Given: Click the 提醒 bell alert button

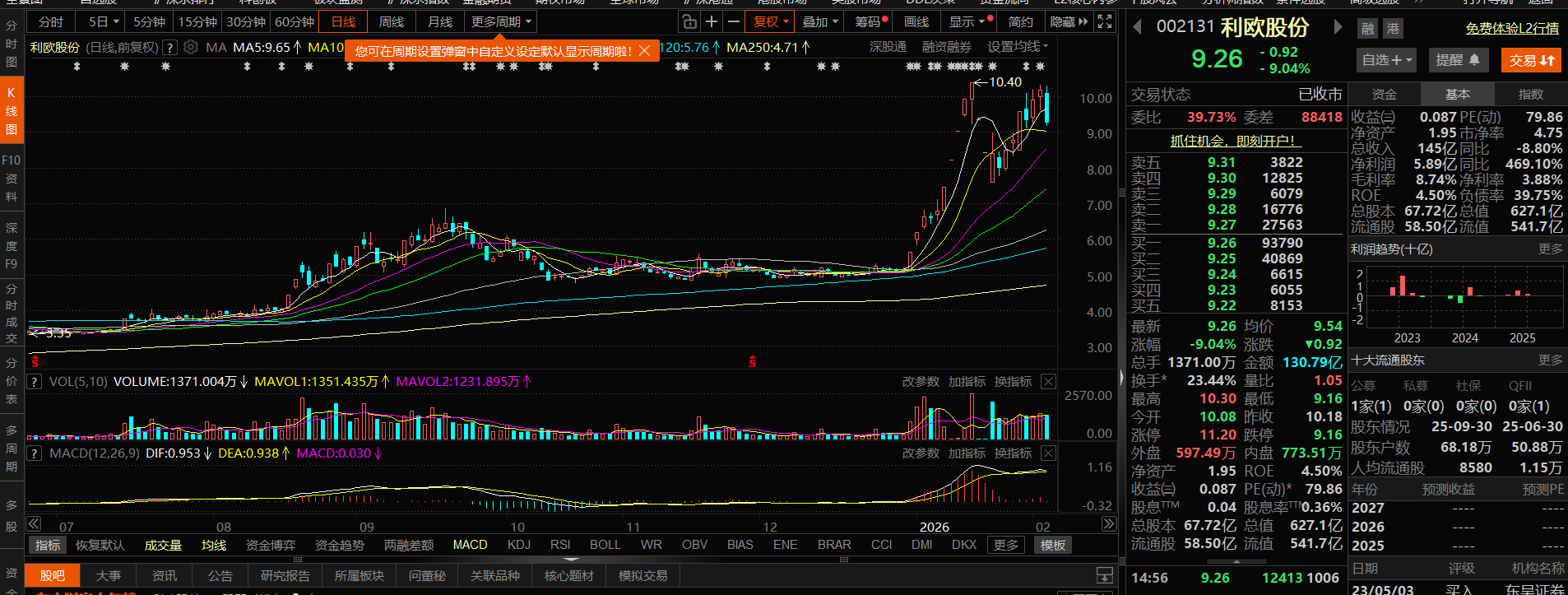Looking at the screenshot, I should tap(1457, 60).
